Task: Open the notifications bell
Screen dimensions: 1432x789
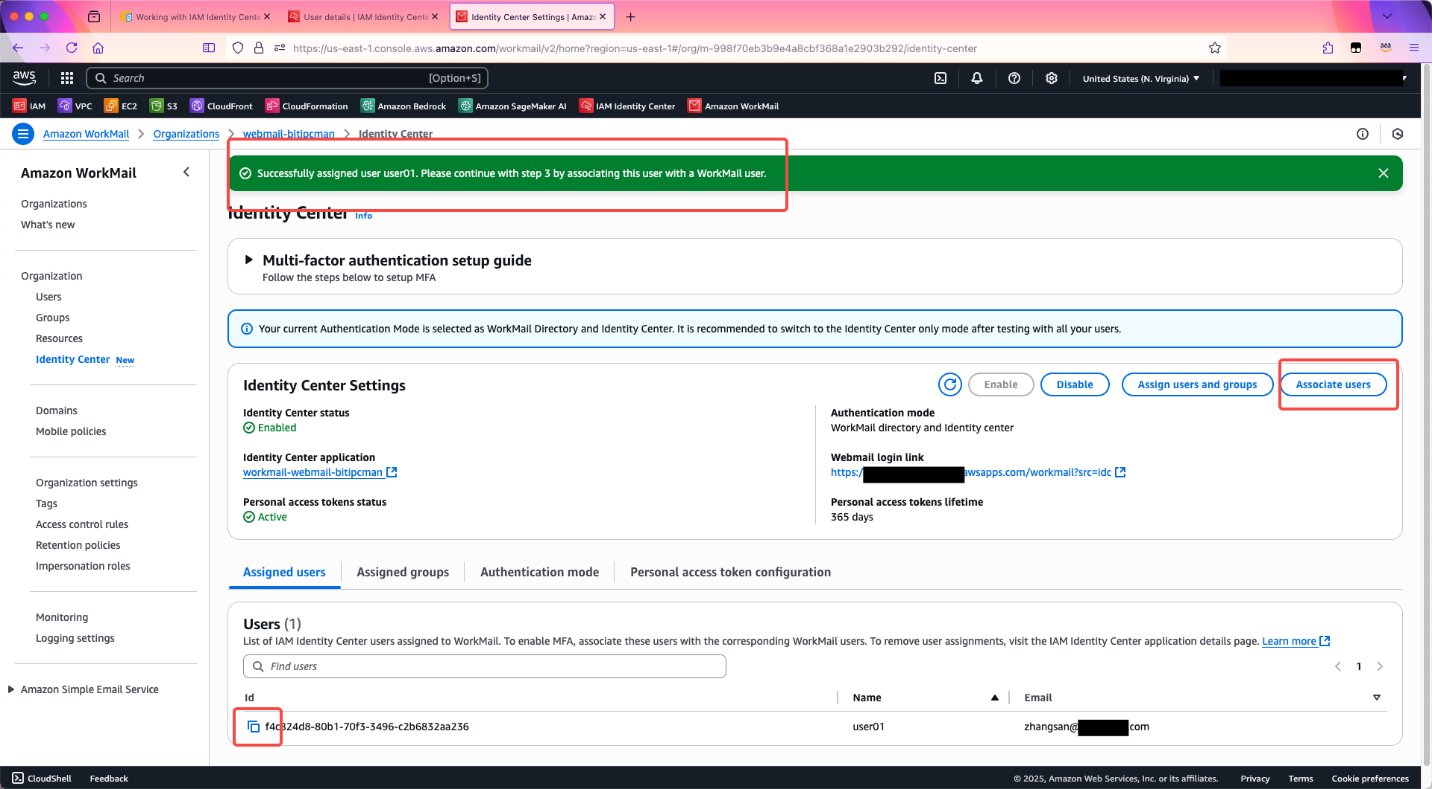Action: 977,78
